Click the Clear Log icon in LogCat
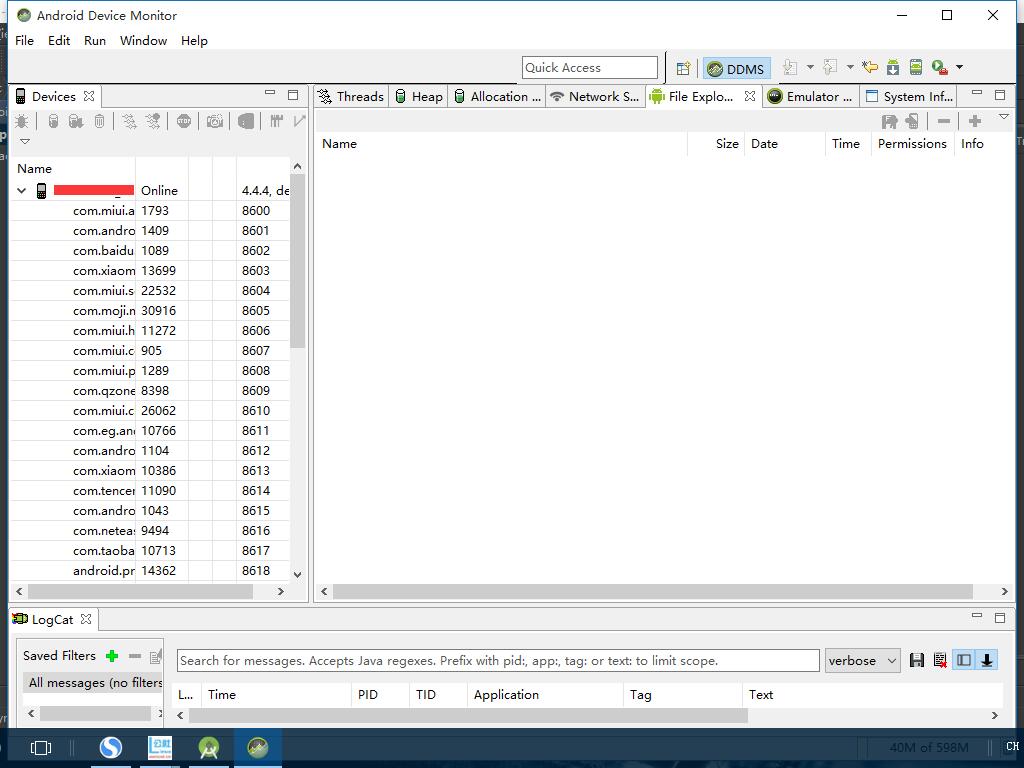Image resolution: width=1024 pixels, height=768 pixels. click(940, 660)
